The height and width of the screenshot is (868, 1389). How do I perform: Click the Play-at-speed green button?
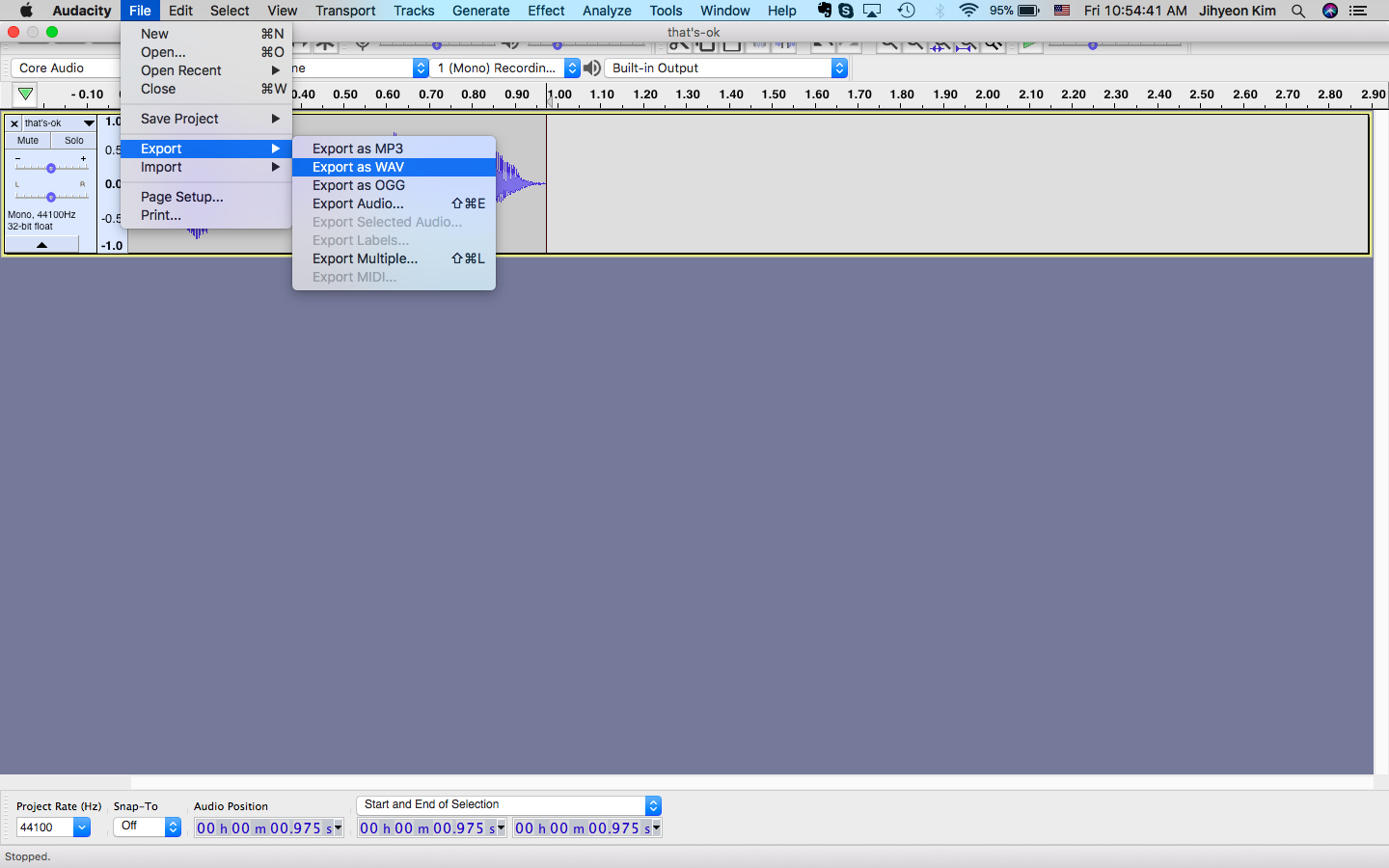[1030, 43]
